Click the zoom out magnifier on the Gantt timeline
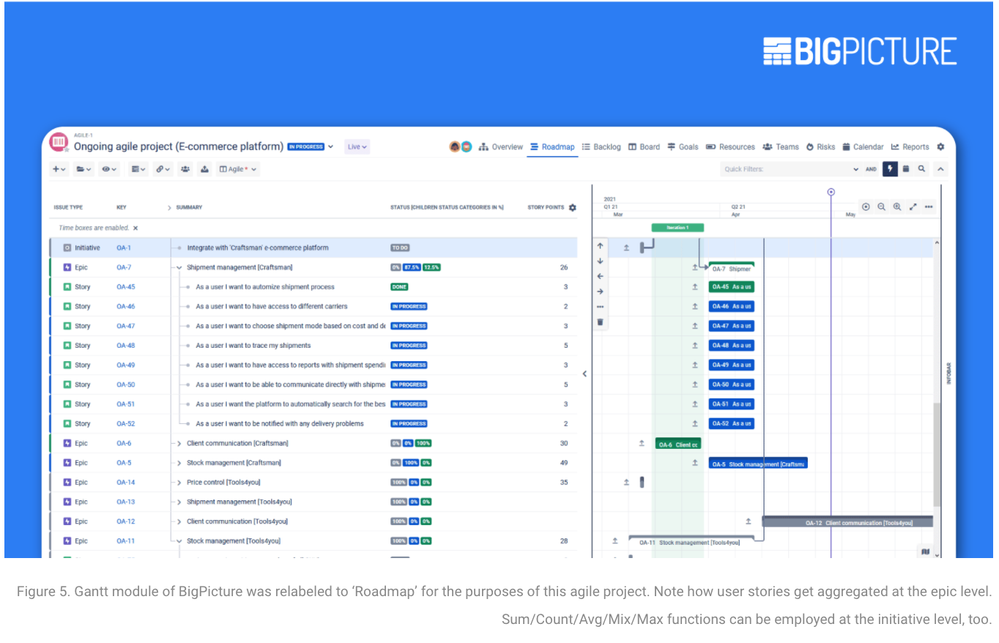999x643 pixels. [x=881, y=206]
